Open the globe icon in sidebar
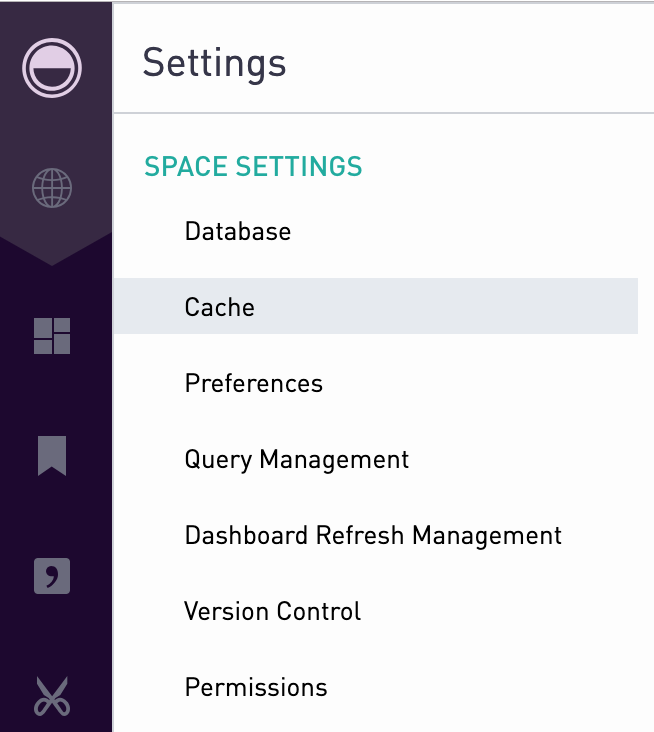Image resolution: width=654 pixels, height=732 pixels. click(x=52, y=188)
